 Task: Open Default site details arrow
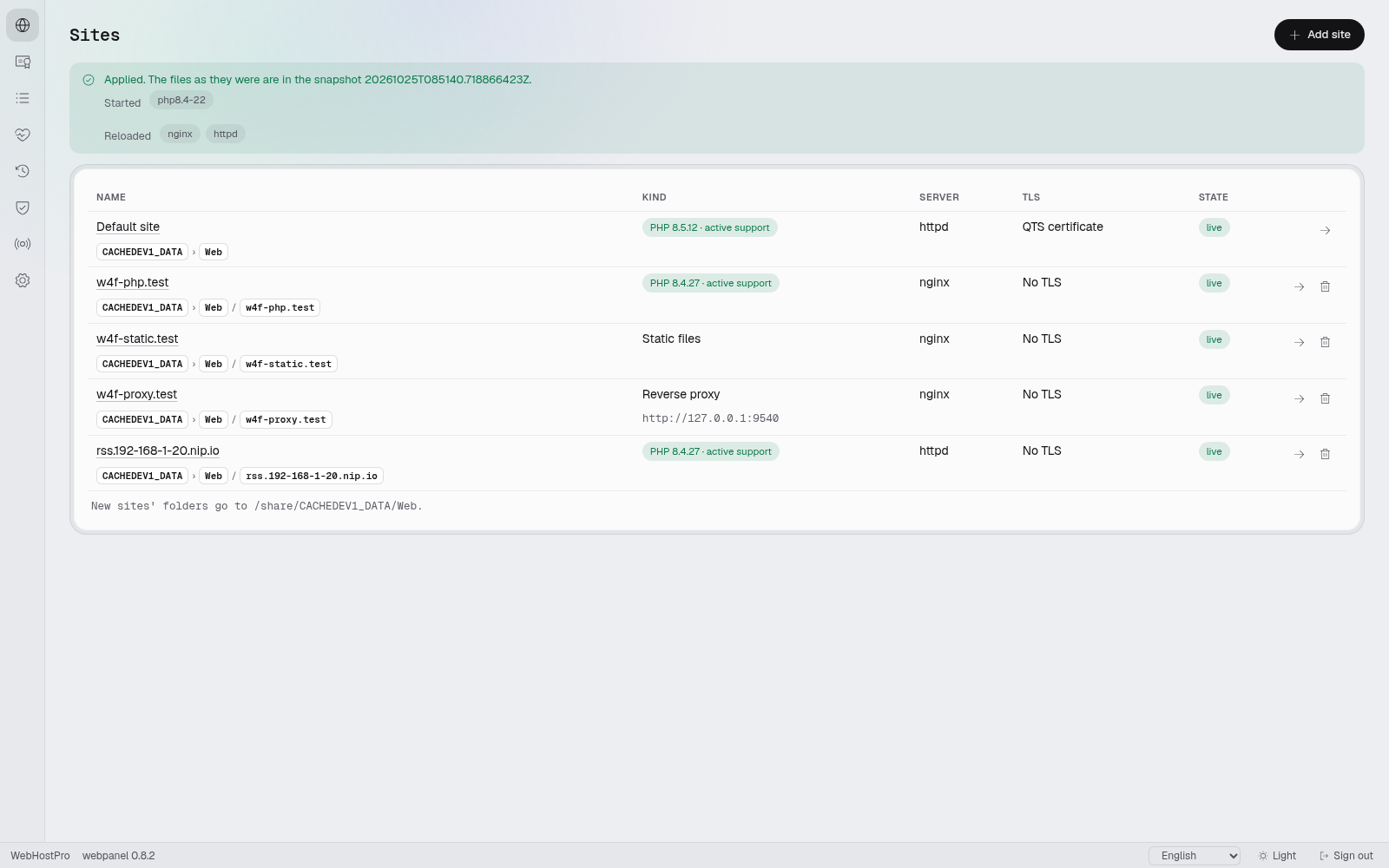coord(1325,230)
